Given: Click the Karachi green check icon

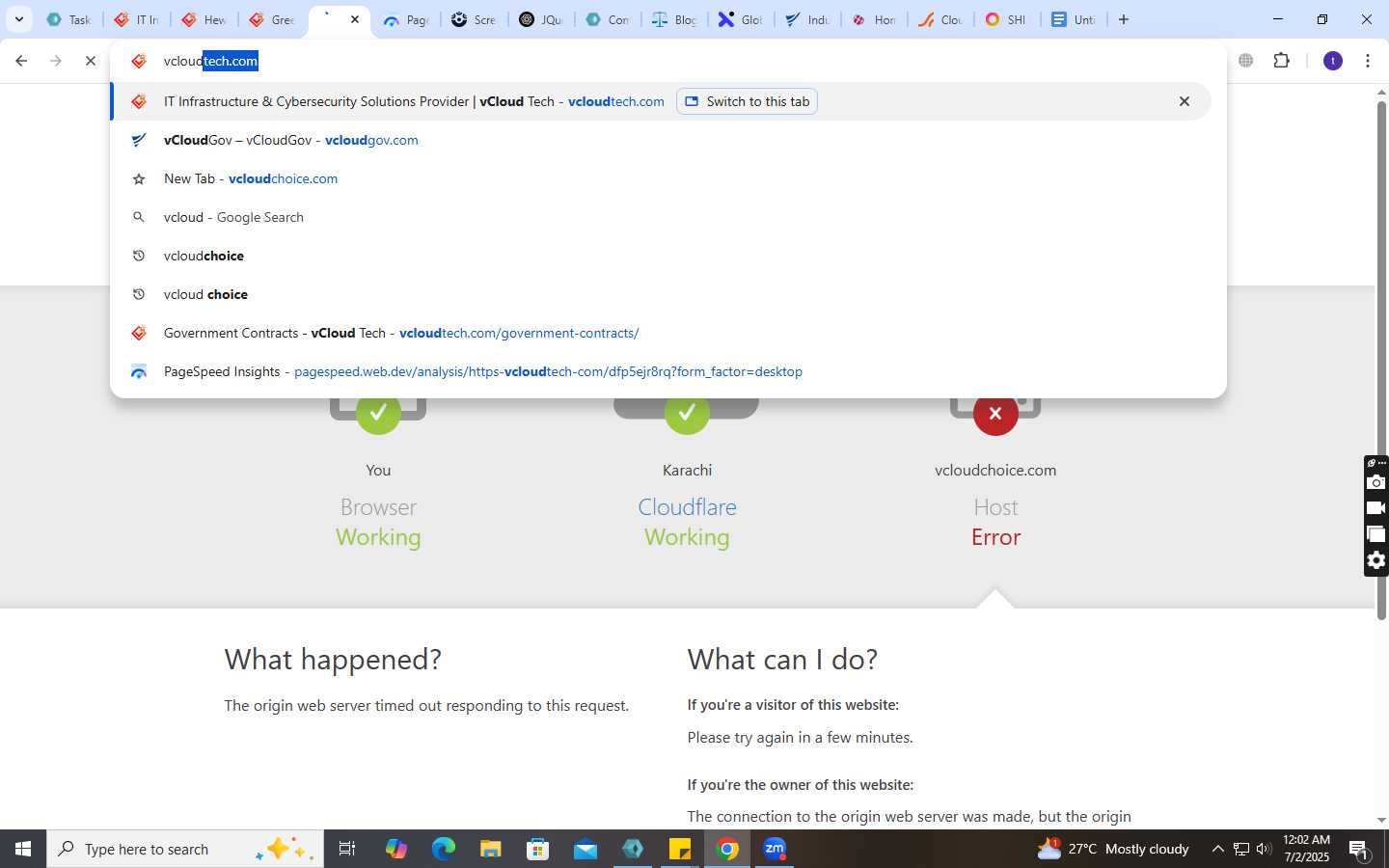Looking at the screenshot, I should [687, 414].
